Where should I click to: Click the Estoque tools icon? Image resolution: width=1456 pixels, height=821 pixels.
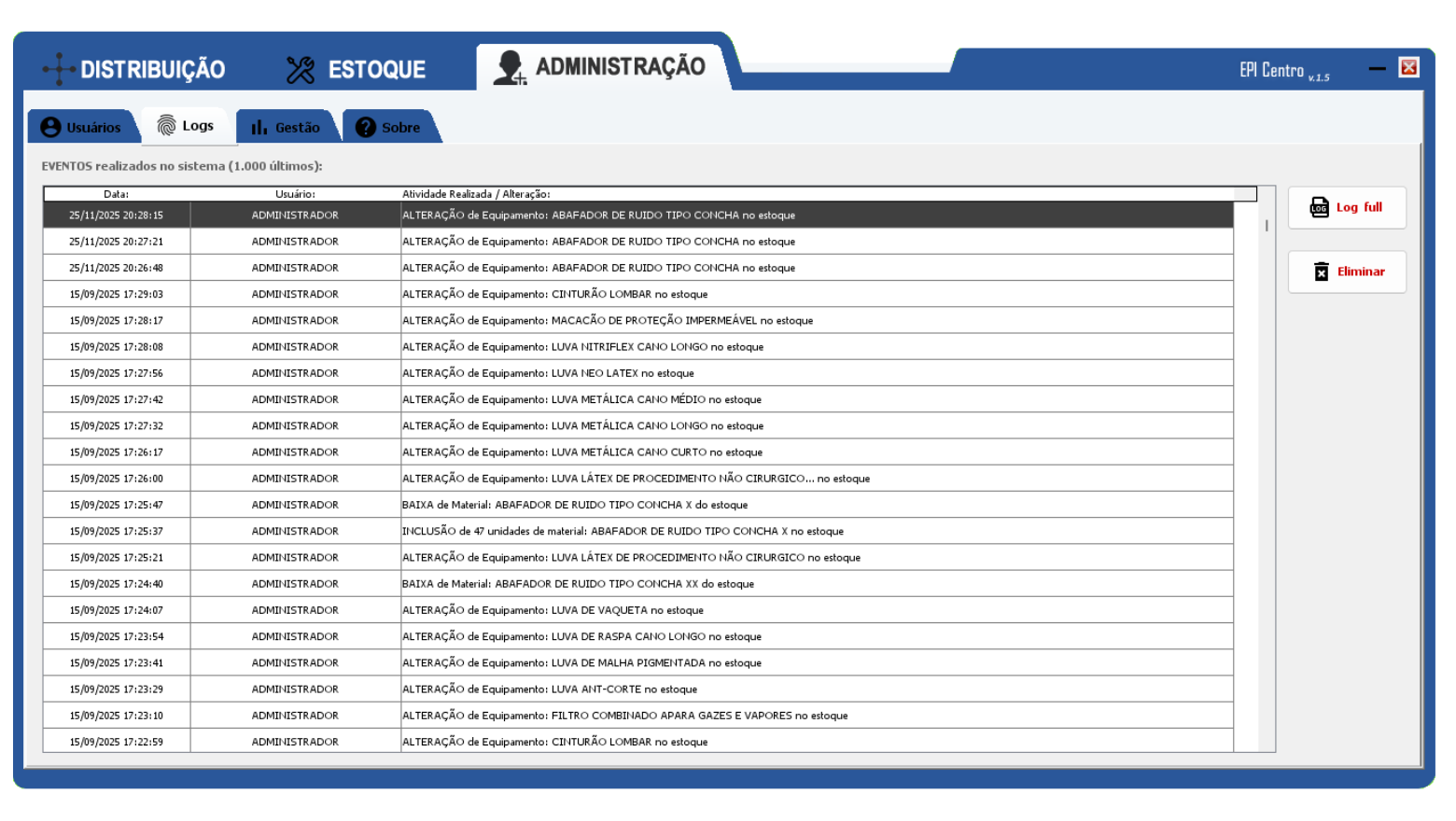click(301, 70)
